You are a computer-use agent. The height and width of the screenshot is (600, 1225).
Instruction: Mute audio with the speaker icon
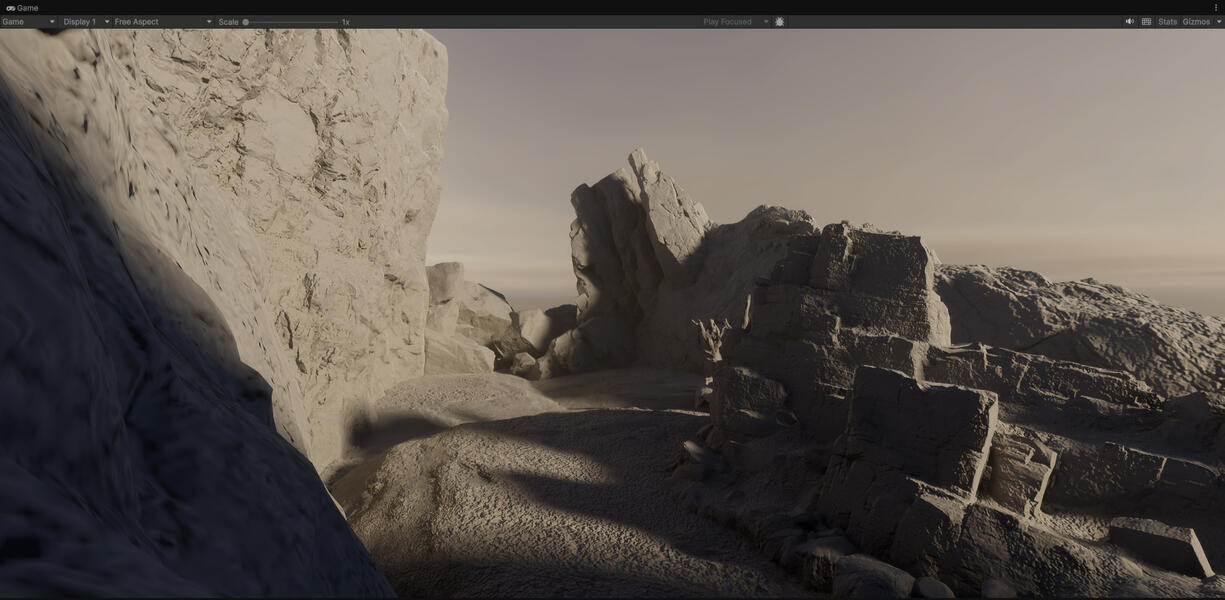point(1129,22)
